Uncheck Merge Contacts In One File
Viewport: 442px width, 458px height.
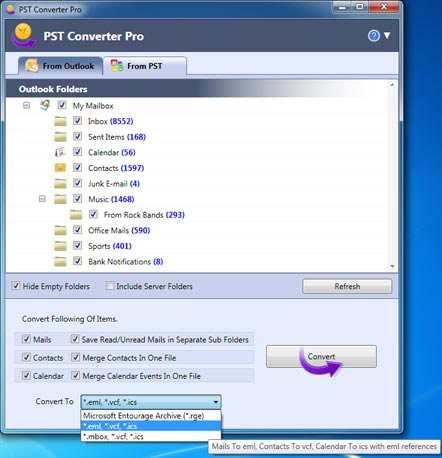75,357
